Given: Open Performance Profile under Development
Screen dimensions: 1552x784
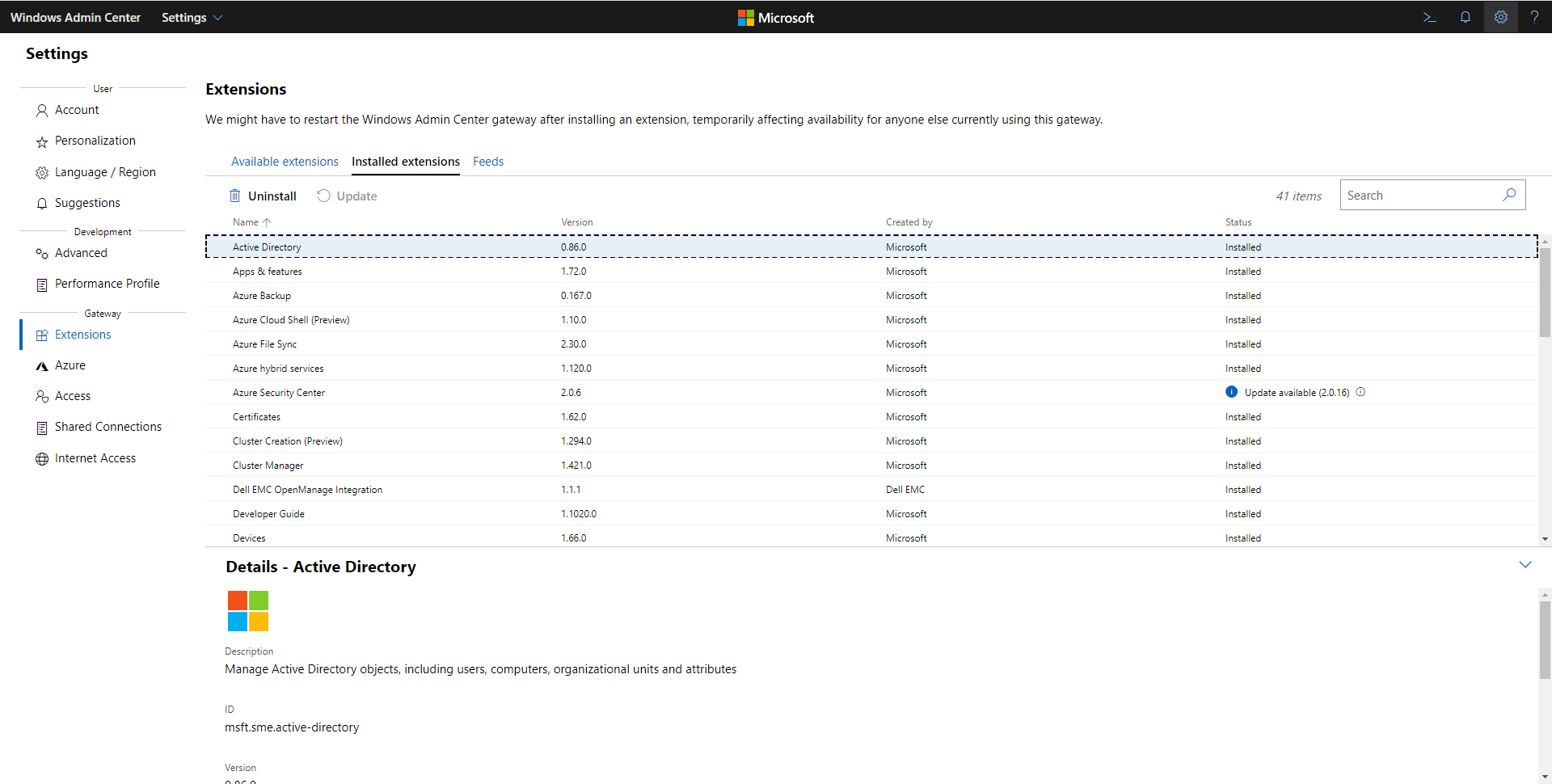Looking at the screenshot, I should [x=107, y=284].
